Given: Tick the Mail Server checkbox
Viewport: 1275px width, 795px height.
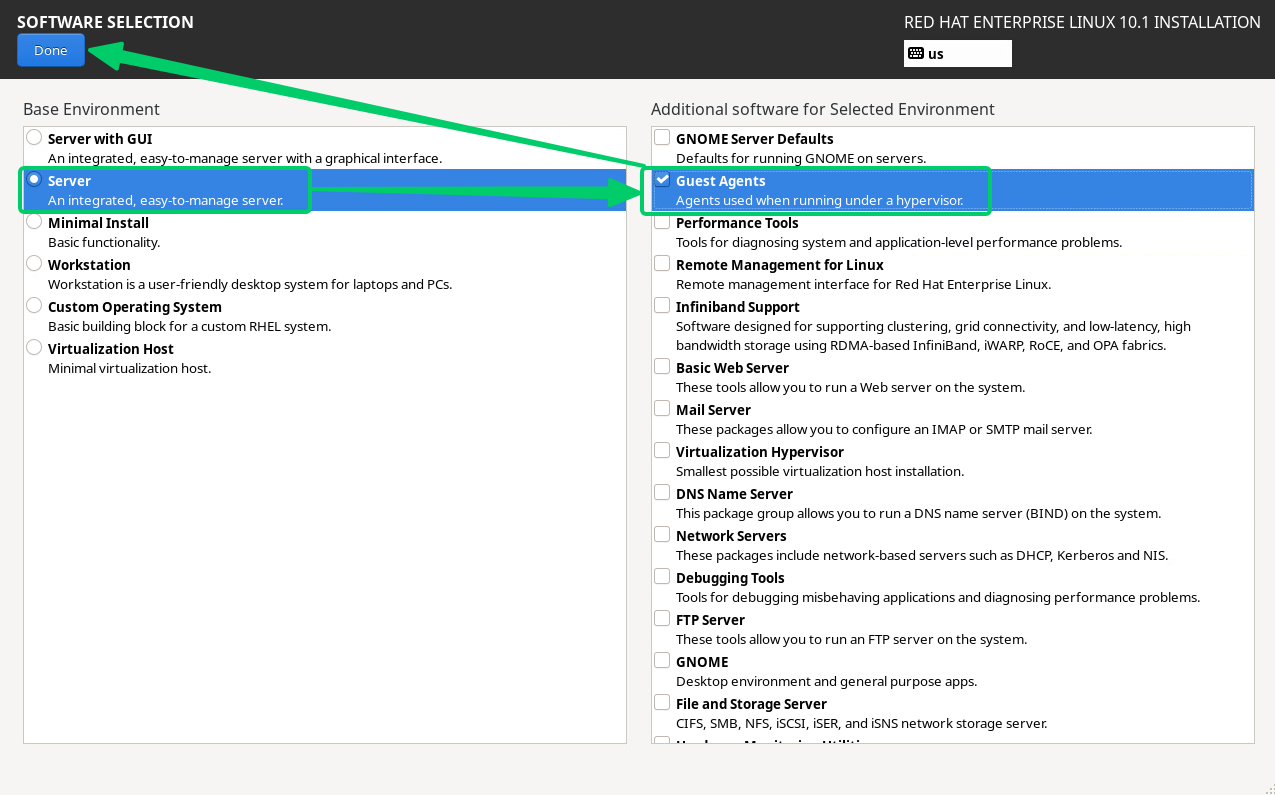Looking at the screenshot, I should 662,408.
